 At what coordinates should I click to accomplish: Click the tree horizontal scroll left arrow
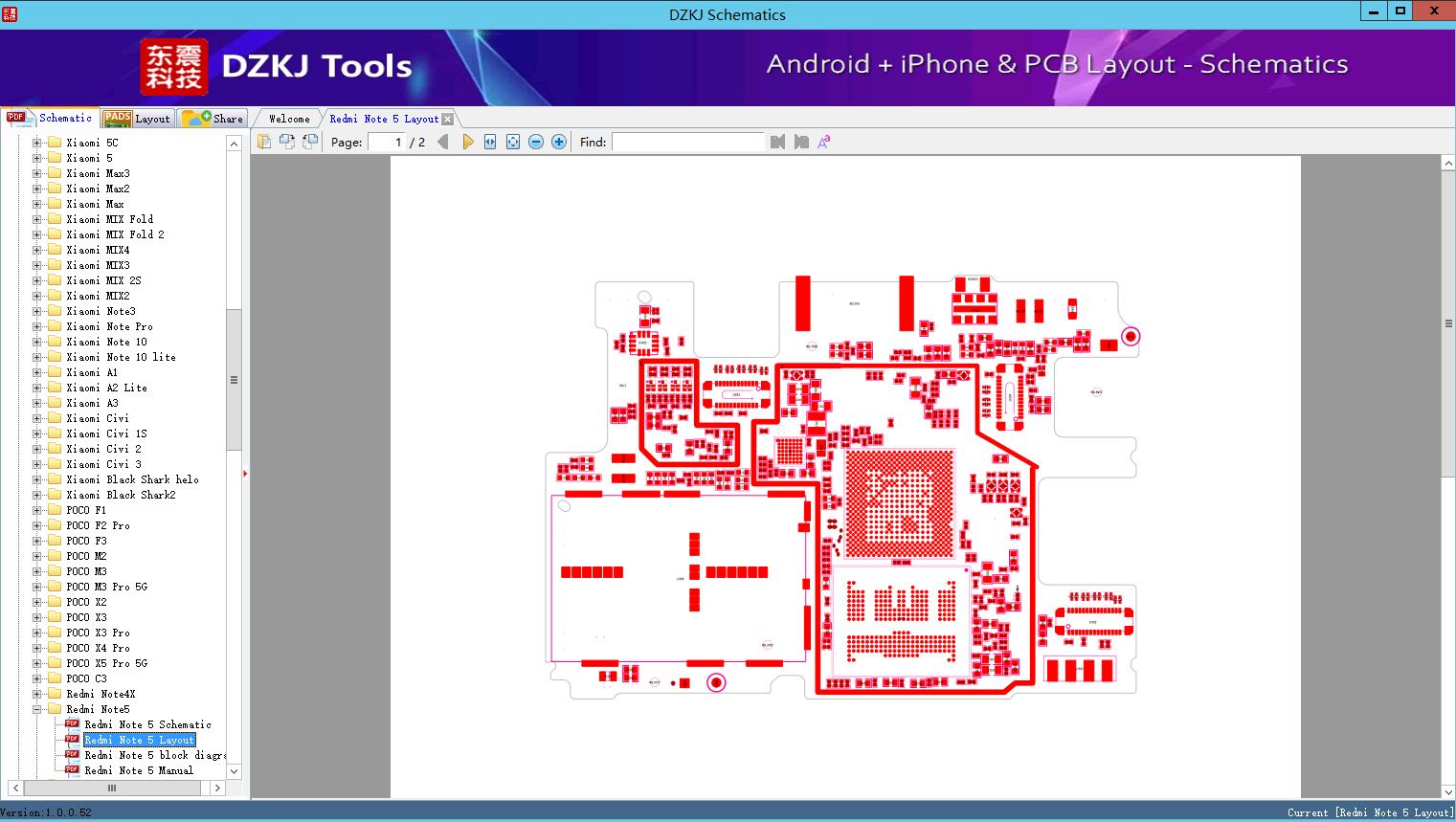15,789
